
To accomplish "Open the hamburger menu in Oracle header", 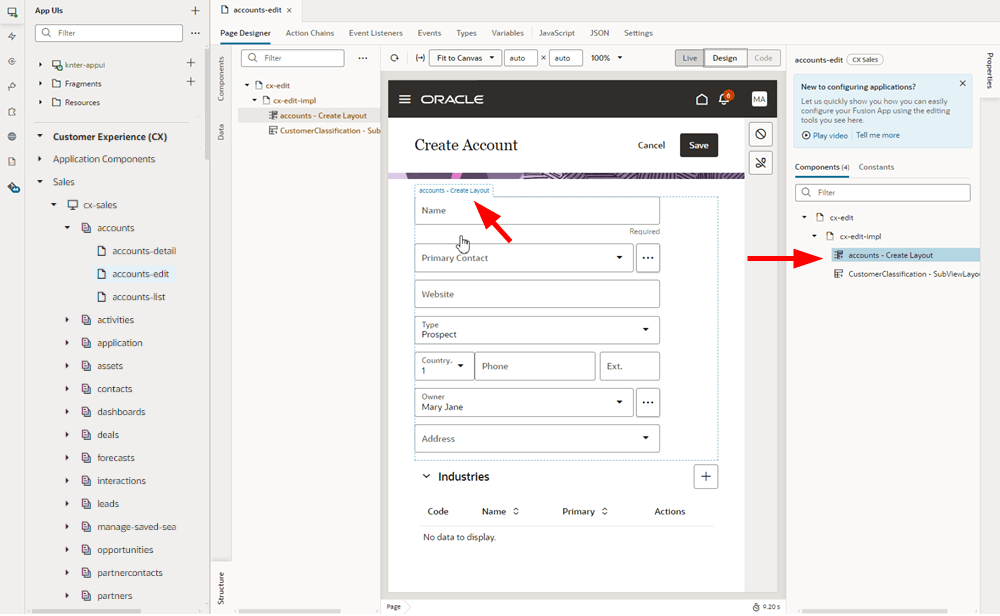I will [x=405, y=99].
